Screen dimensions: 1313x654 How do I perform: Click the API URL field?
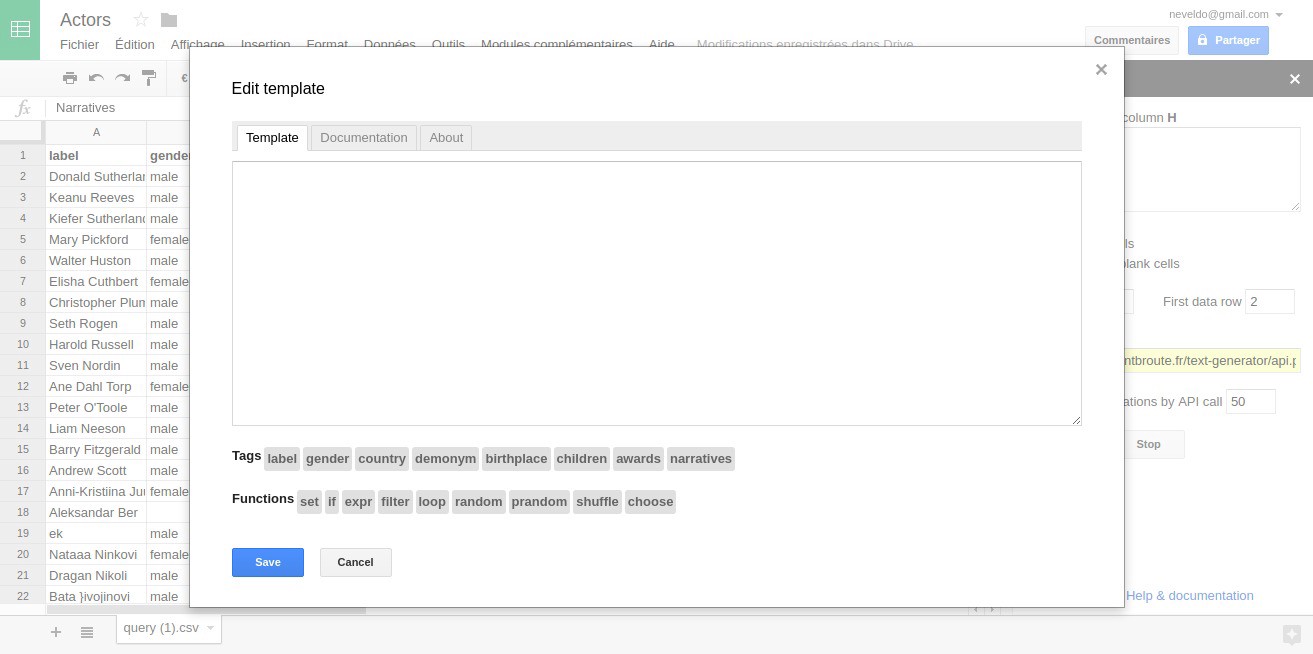pos(1212,360)
